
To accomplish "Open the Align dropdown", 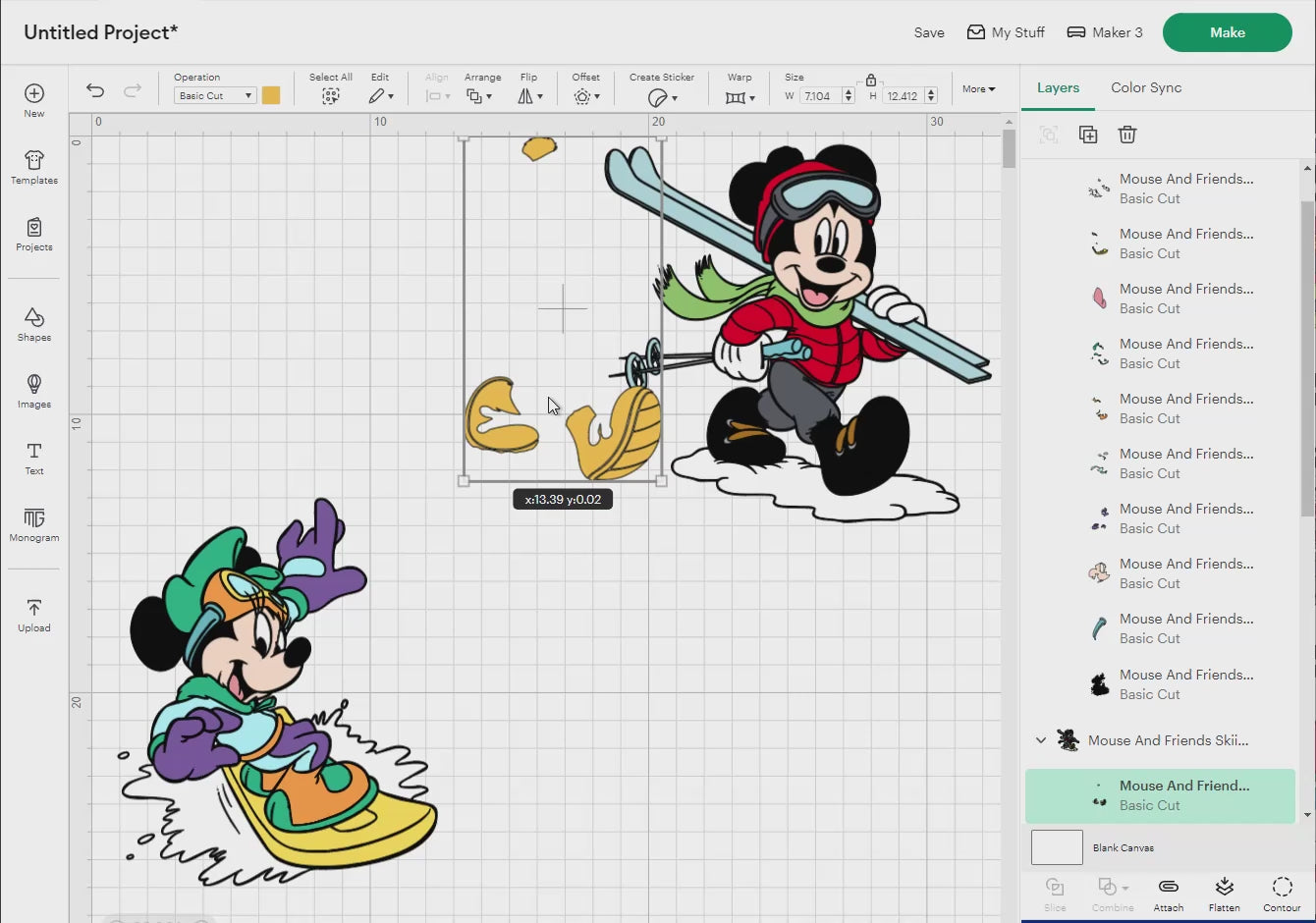I will [x=437, y=96].
